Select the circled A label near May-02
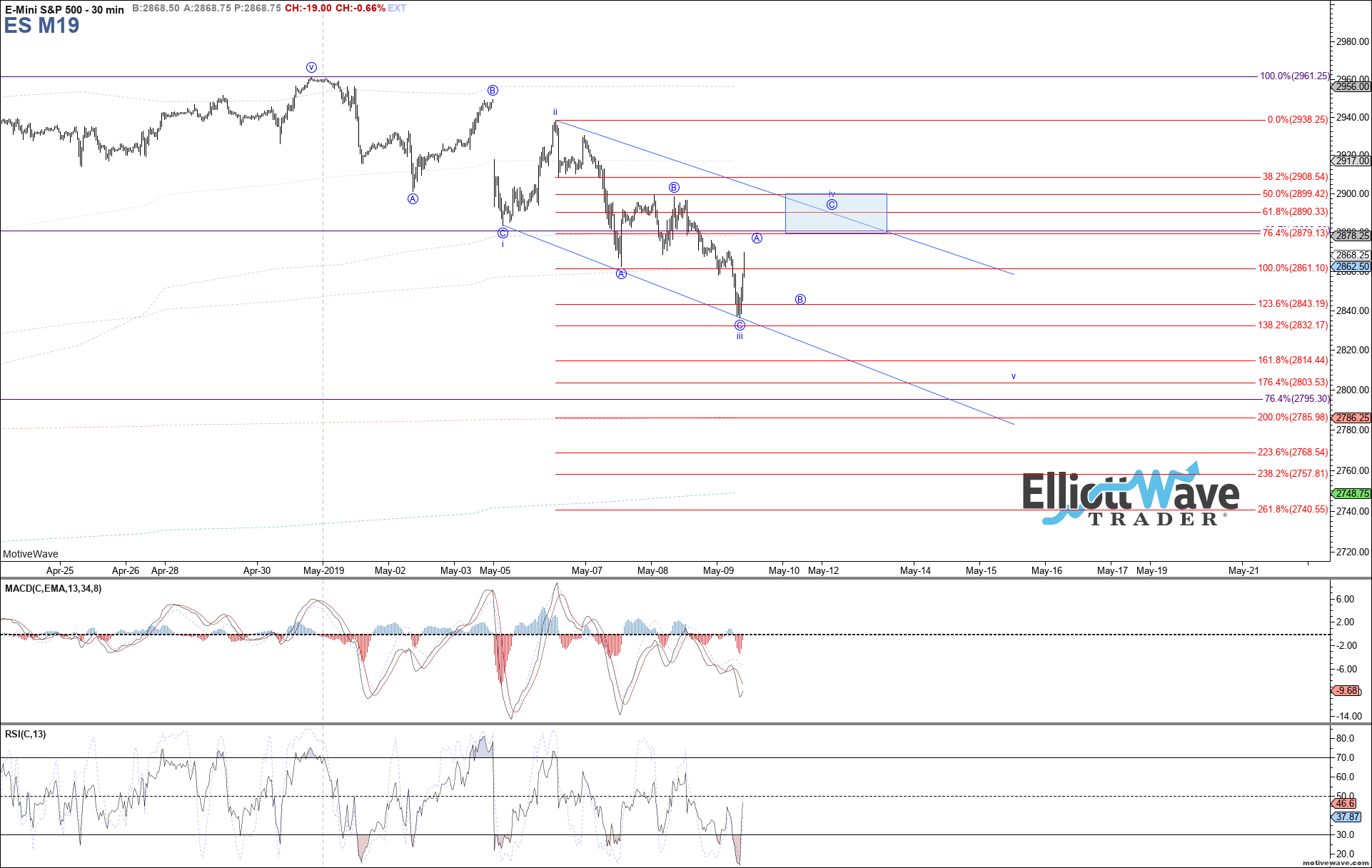Viewport: 1372px width, 868px height. point(413,199)
